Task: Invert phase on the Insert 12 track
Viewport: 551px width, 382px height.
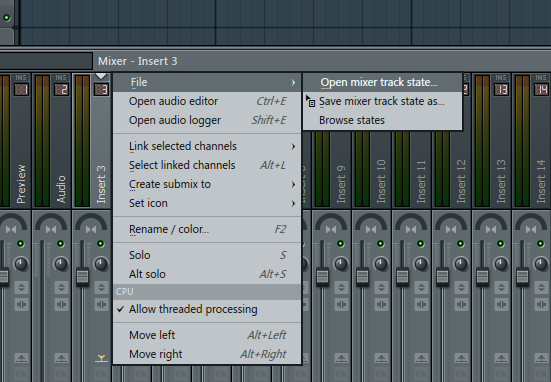Action: (461, 288)
